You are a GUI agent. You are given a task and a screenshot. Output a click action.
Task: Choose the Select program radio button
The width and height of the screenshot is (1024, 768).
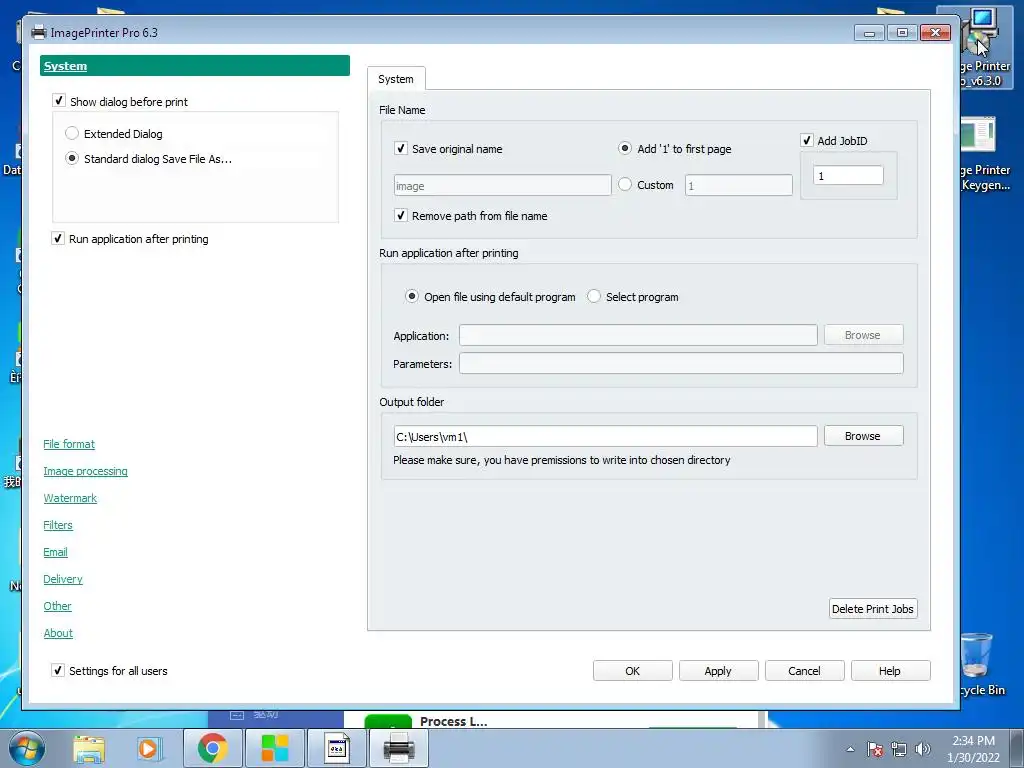[594, 296]
